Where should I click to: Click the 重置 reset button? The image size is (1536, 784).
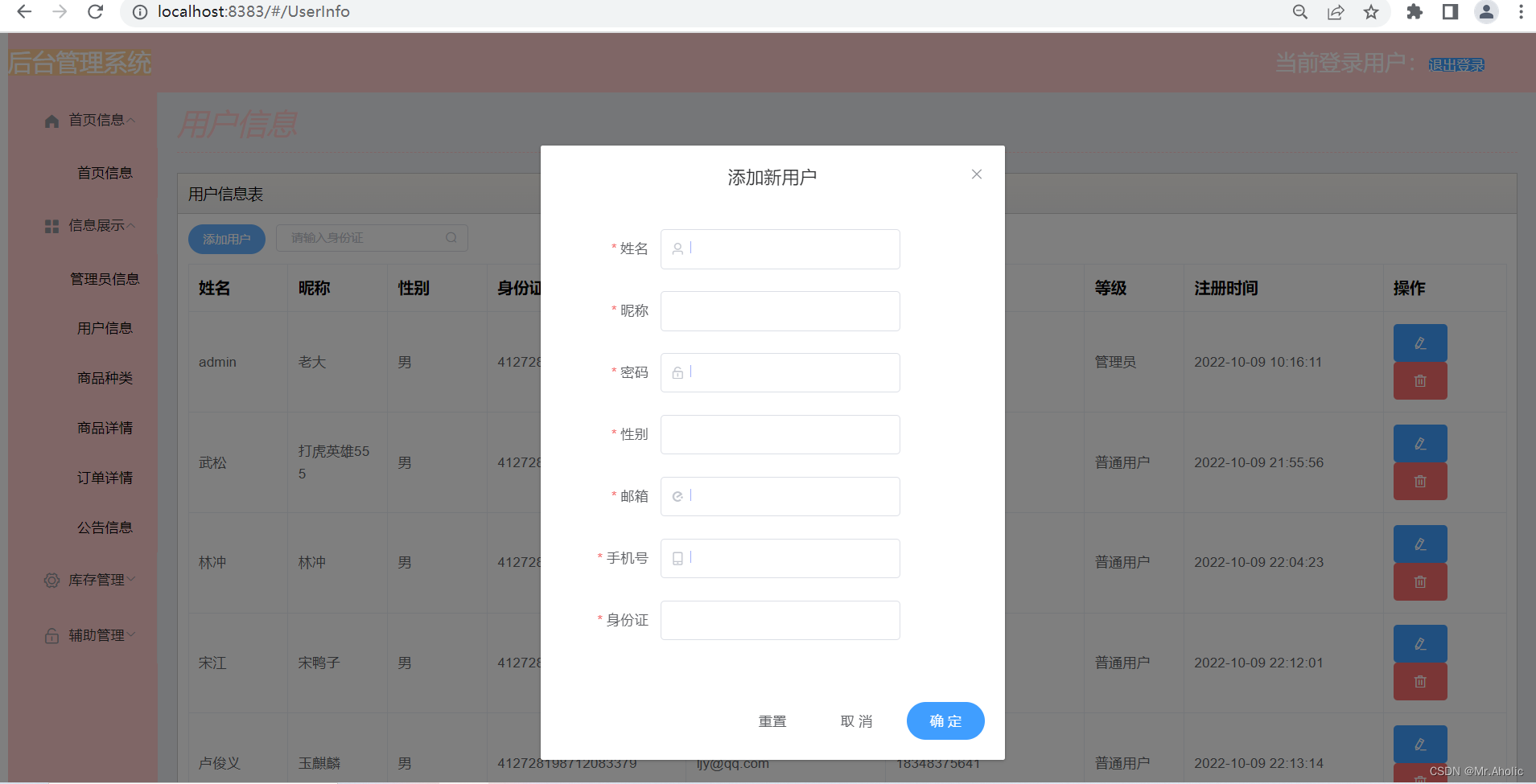tap(772, 720)
